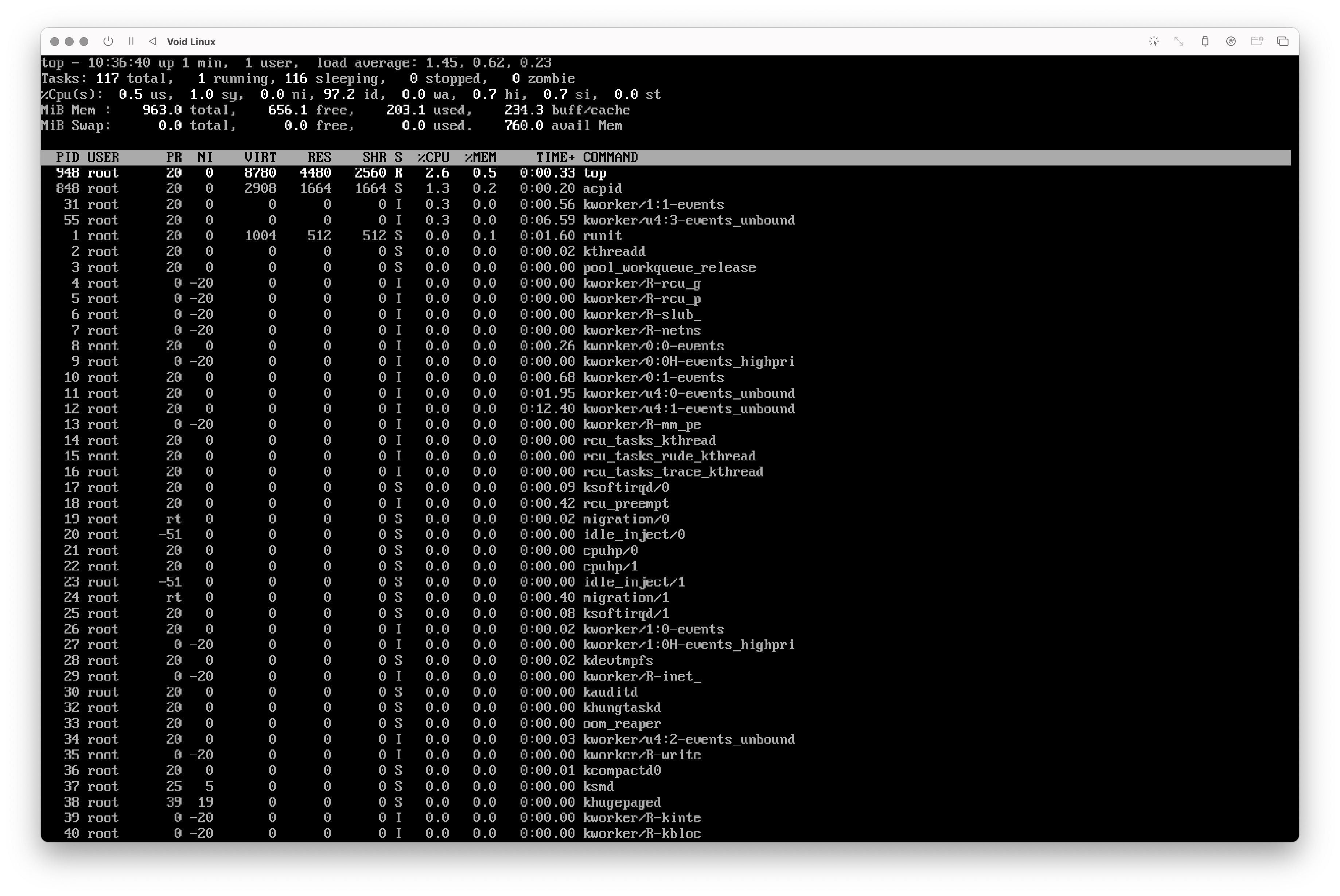Click the power button to shut down the VM

(x=108, y=41)
